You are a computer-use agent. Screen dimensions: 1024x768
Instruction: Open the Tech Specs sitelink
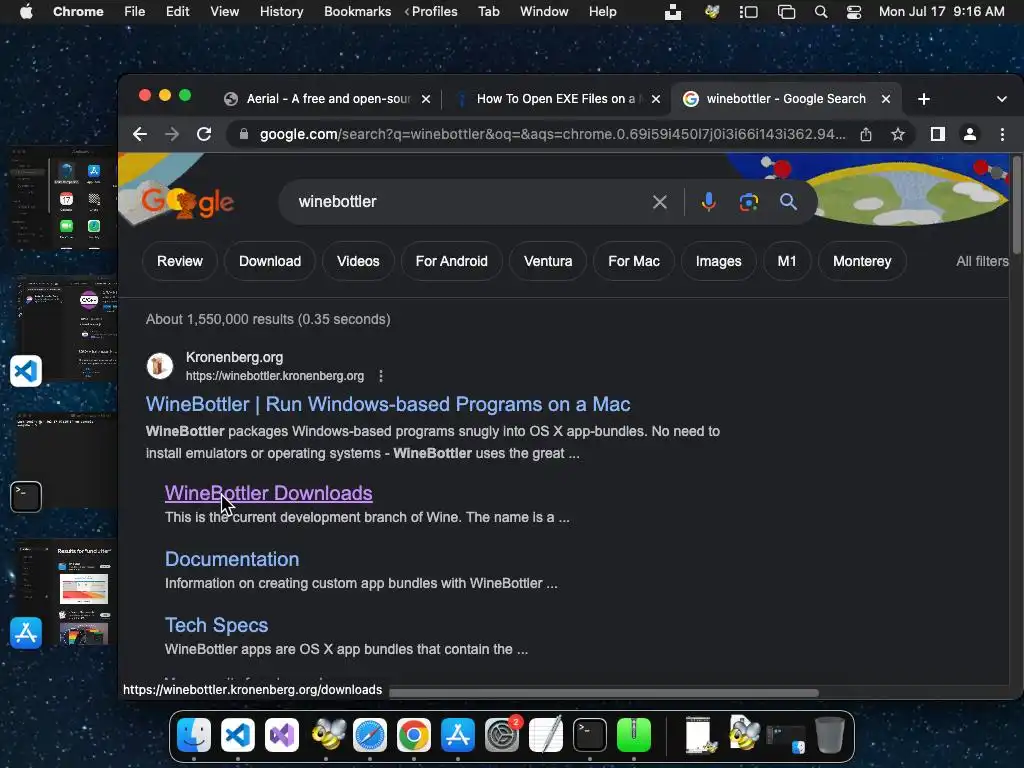pyautogui.click(x=216, y=625)
